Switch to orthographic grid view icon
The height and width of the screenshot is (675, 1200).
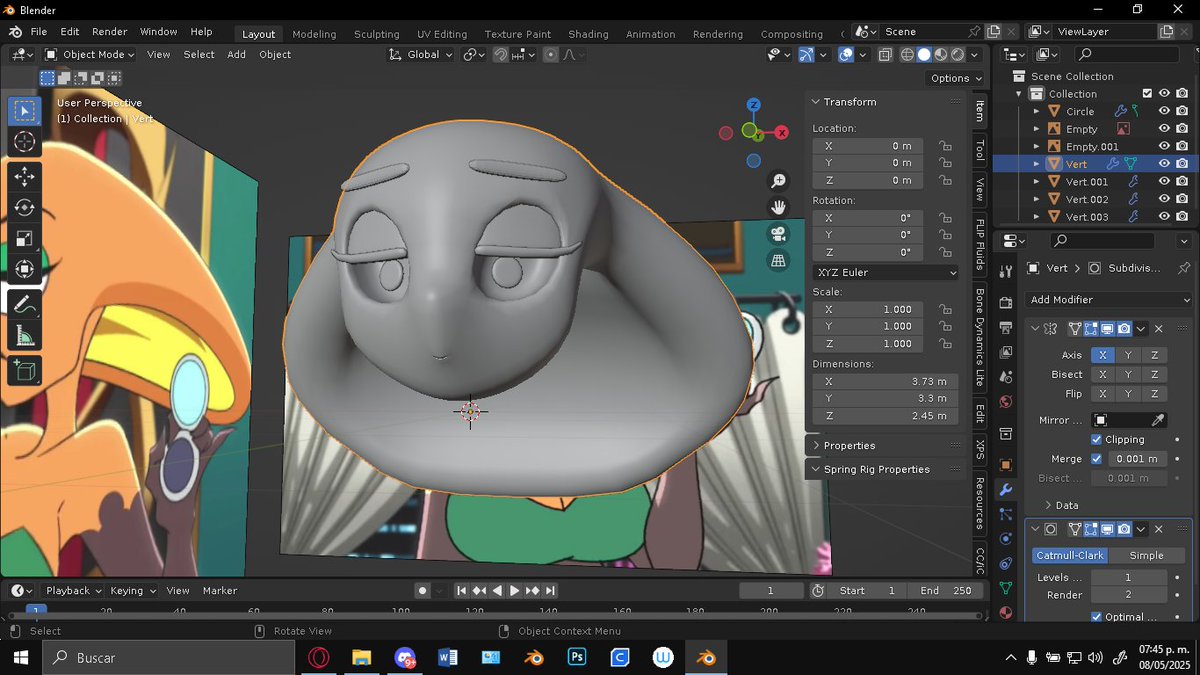[778, 261]
